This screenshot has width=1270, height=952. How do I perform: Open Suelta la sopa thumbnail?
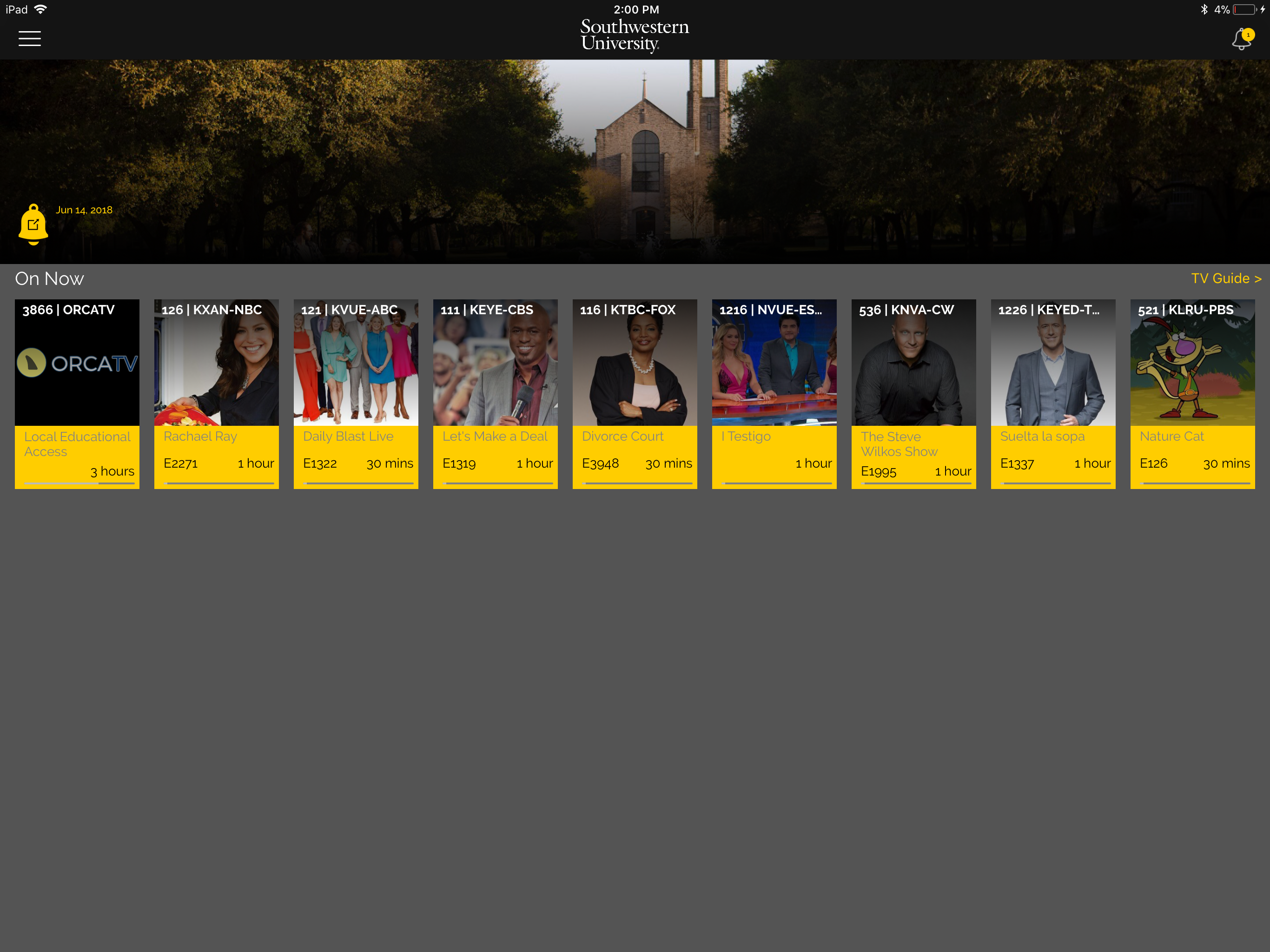(1053, 362)
